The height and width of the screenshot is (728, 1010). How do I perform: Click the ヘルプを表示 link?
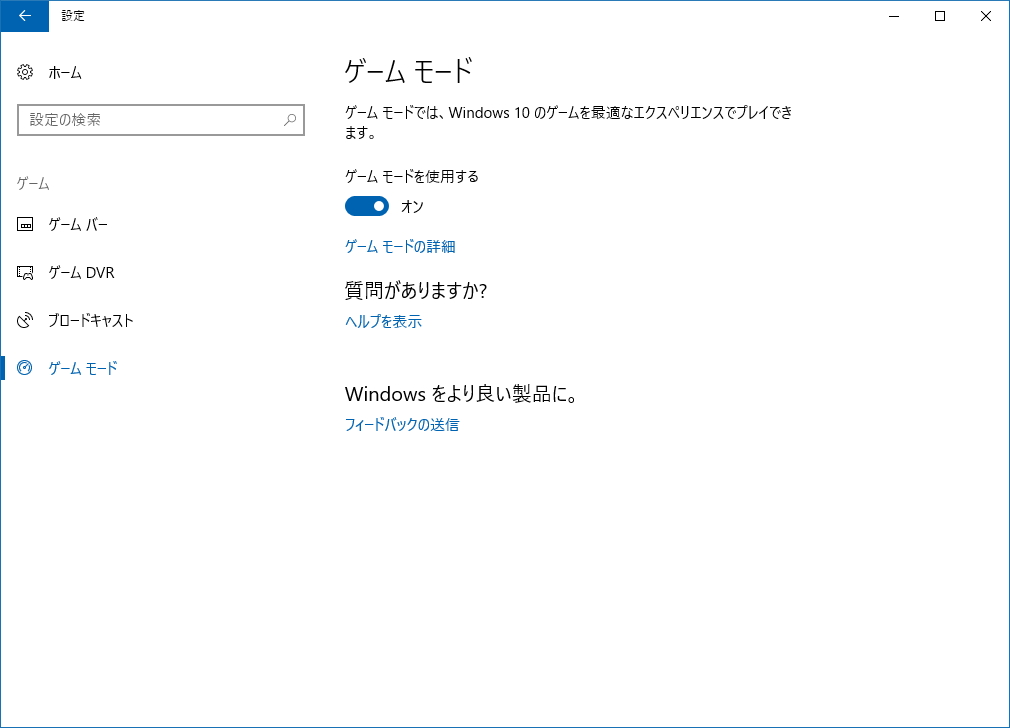click(383, 321)
